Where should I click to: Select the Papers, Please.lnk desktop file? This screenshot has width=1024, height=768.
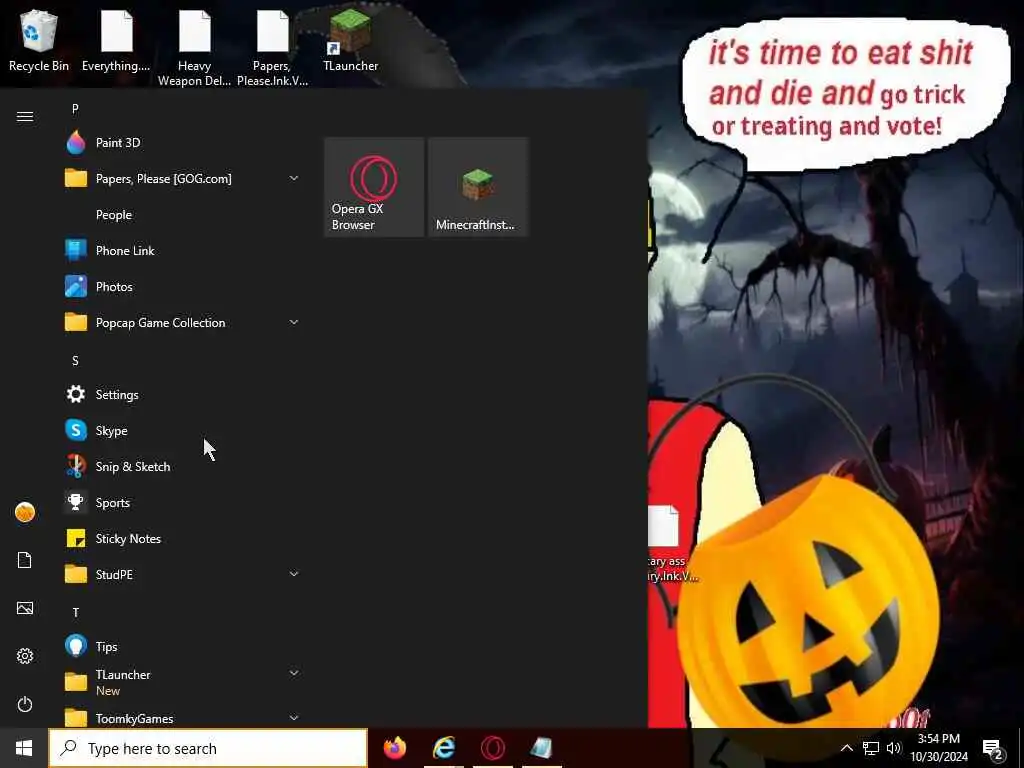tap(272, 48)
